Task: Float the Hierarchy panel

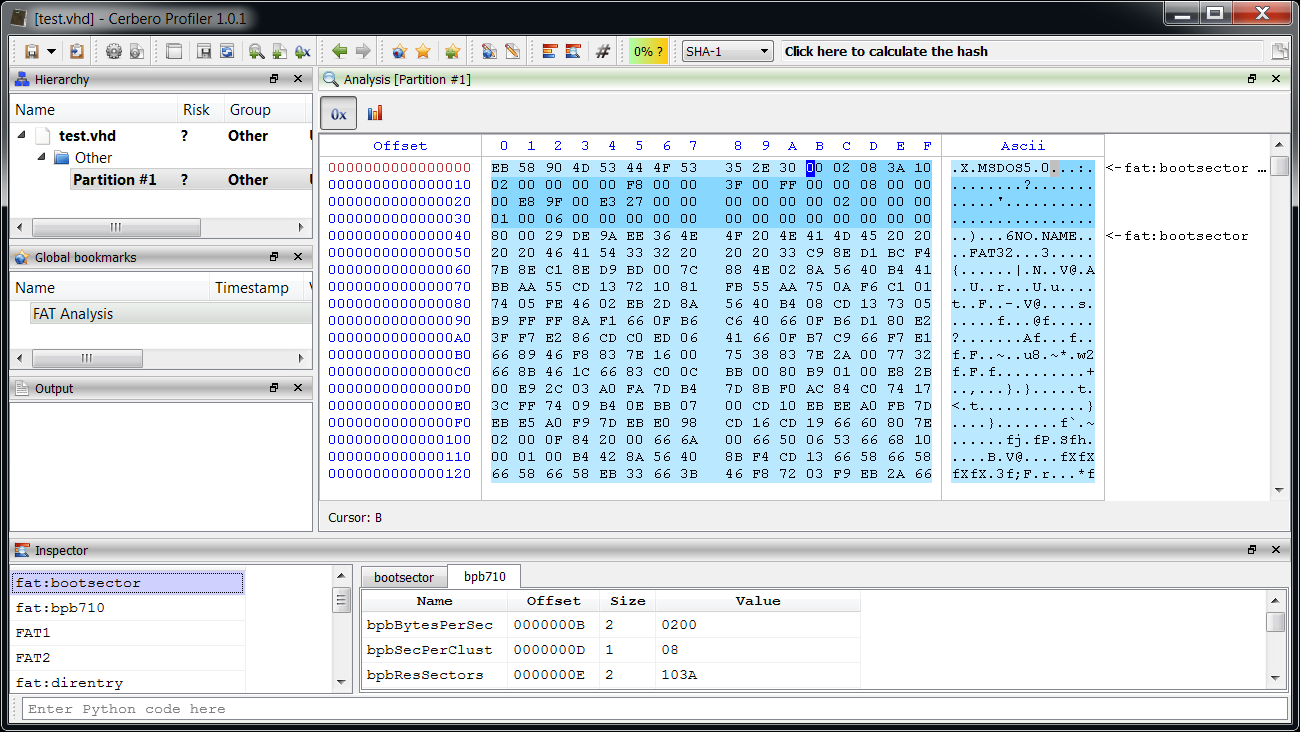Action: pyautogui.click(x=274, y=79)
